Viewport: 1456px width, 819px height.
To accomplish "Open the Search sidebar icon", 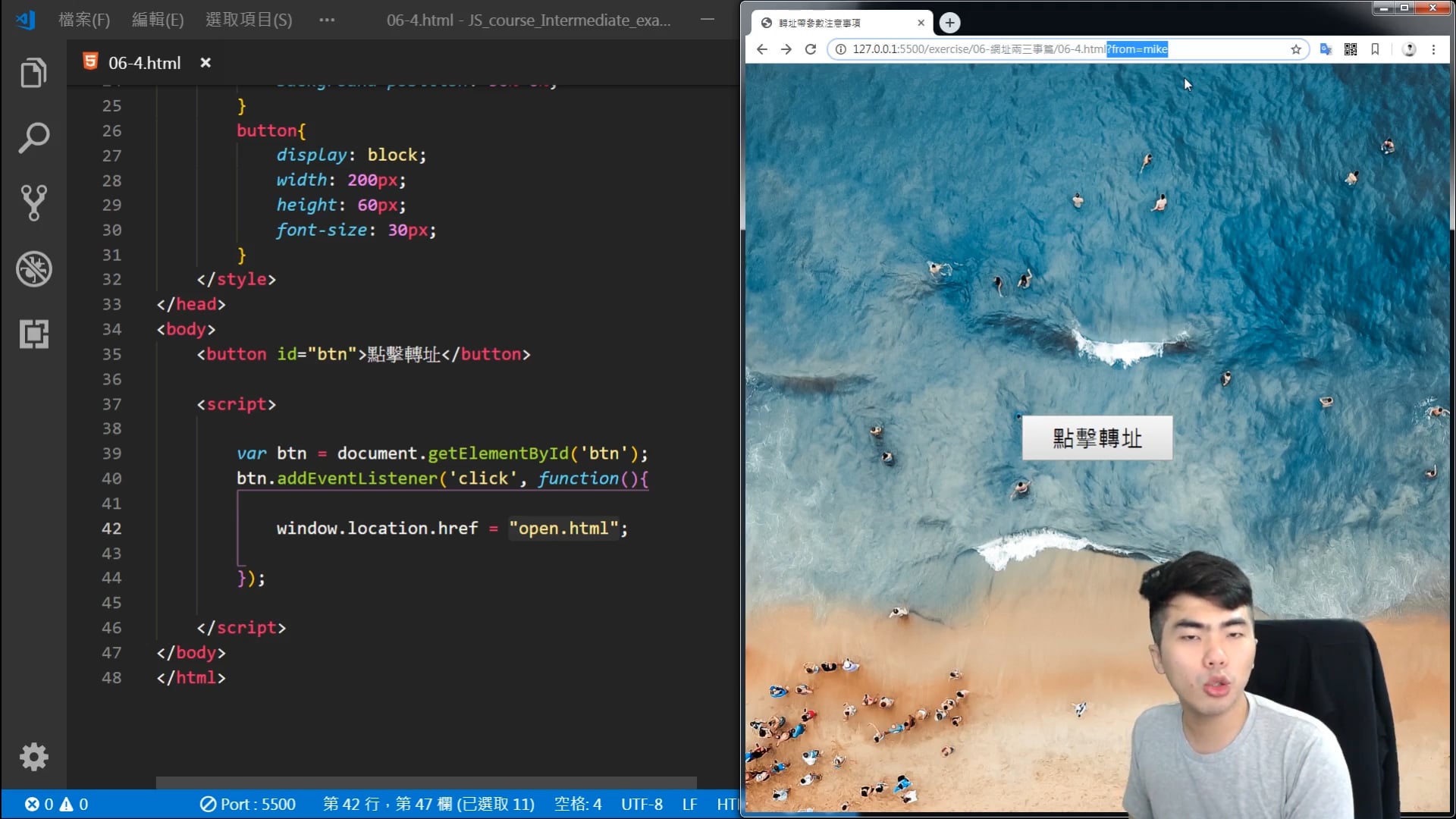I will coord(33,138).
